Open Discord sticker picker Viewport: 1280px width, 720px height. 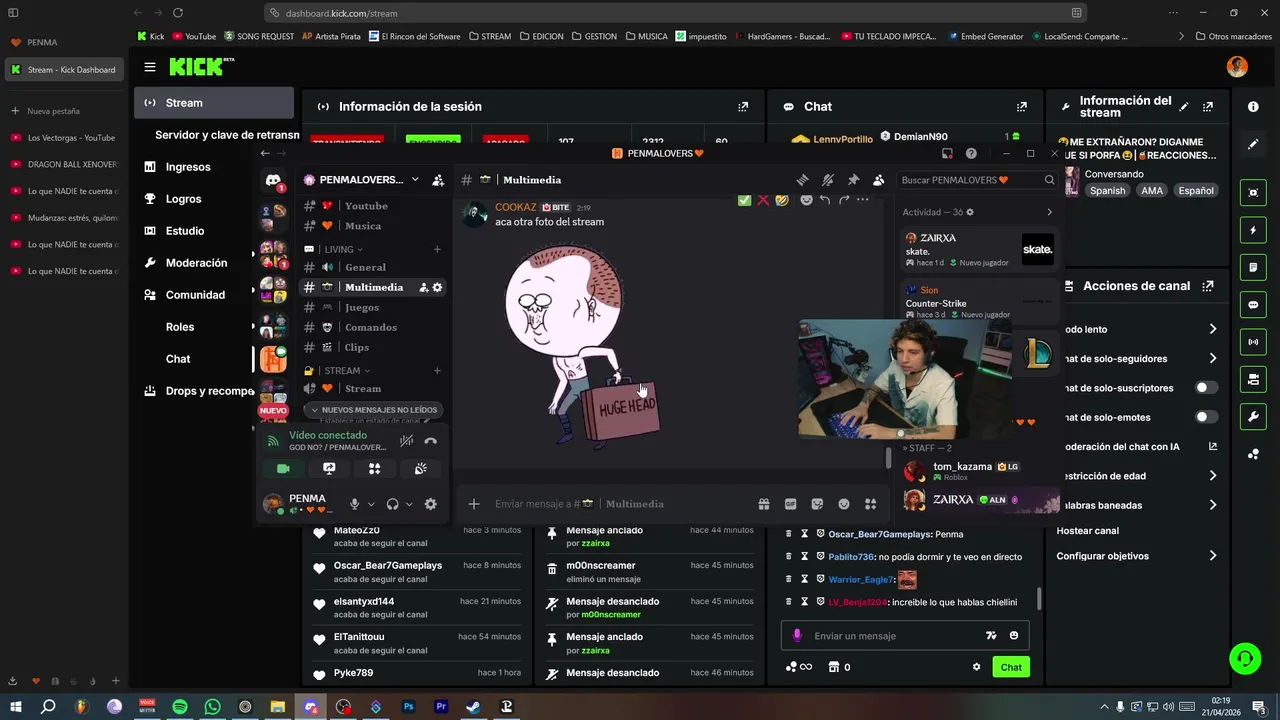click(817, 504)
